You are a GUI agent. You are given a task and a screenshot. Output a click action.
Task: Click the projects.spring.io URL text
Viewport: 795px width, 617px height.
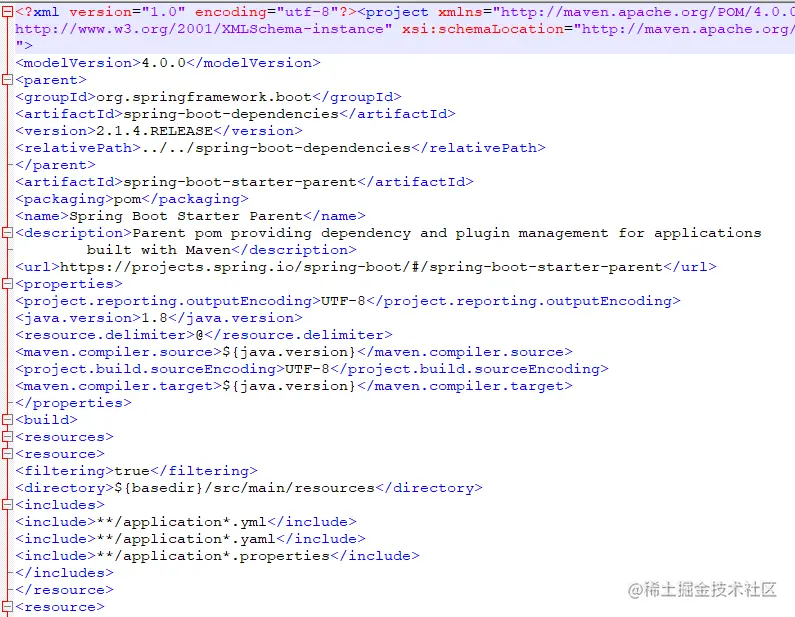tap(361, 267)
